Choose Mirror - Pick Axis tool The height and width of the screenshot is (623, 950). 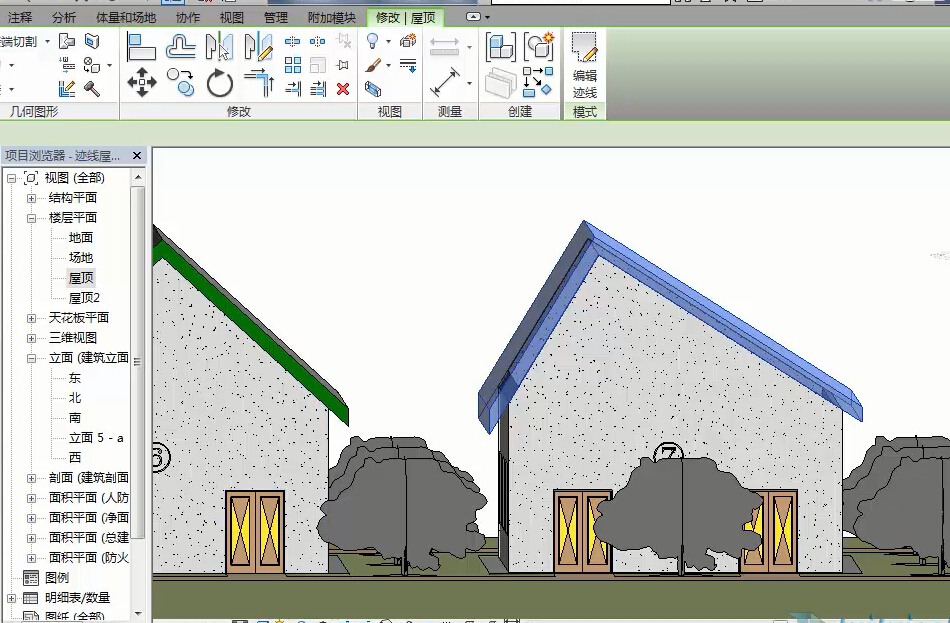click(x=219, y=47)
